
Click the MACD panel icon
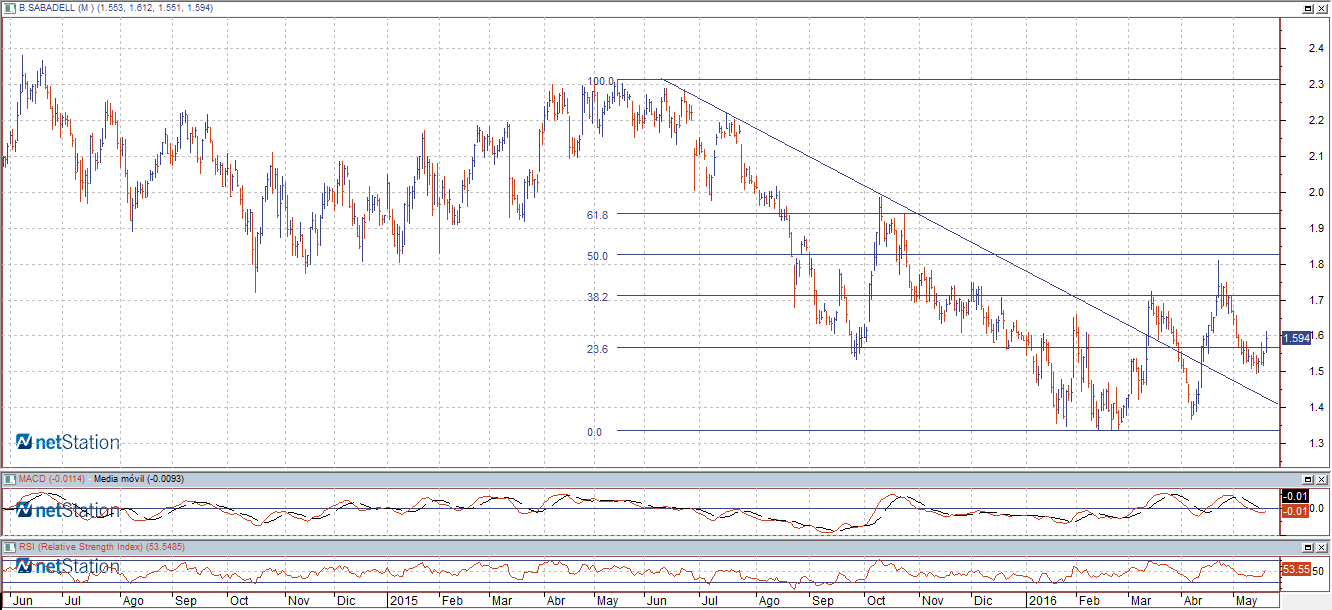[x=10, y=479]
